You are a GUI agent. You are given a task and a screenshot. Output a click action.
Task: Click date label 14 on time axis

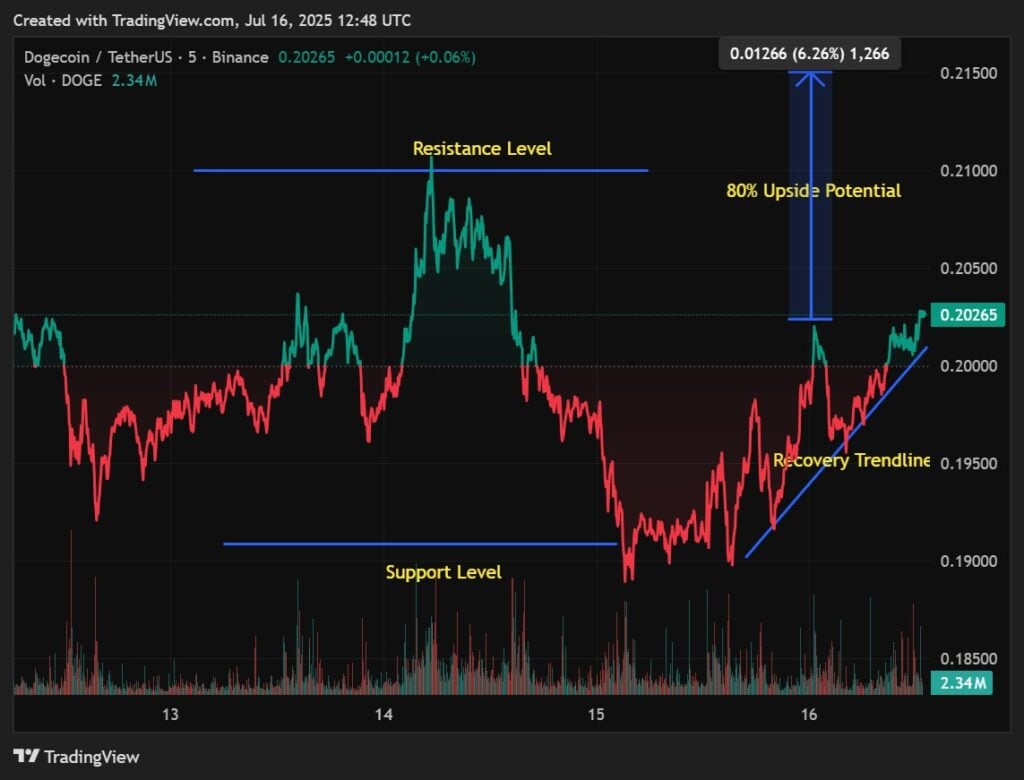(x=384, y=714)
